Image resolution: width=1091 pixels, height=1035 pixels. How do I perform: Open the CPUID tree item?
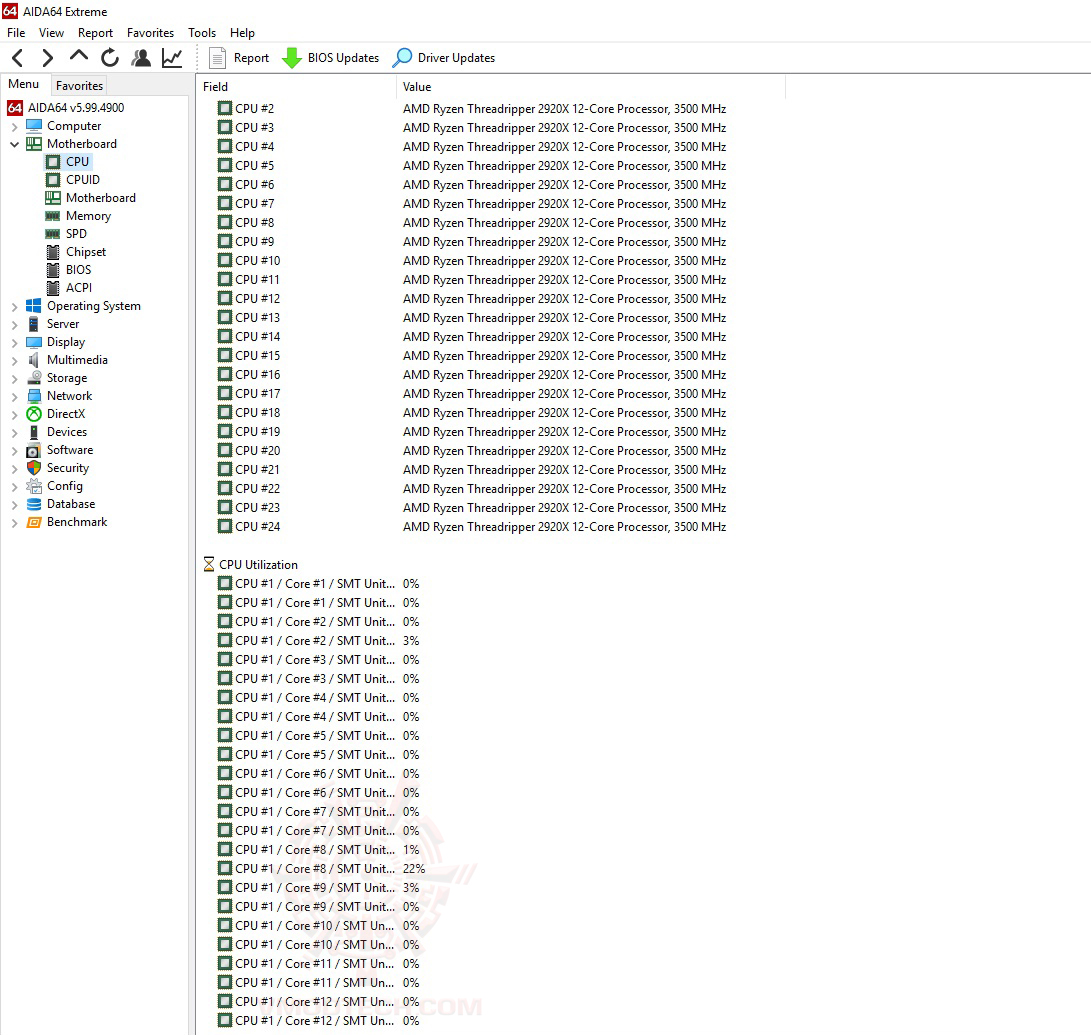(83, 179)
